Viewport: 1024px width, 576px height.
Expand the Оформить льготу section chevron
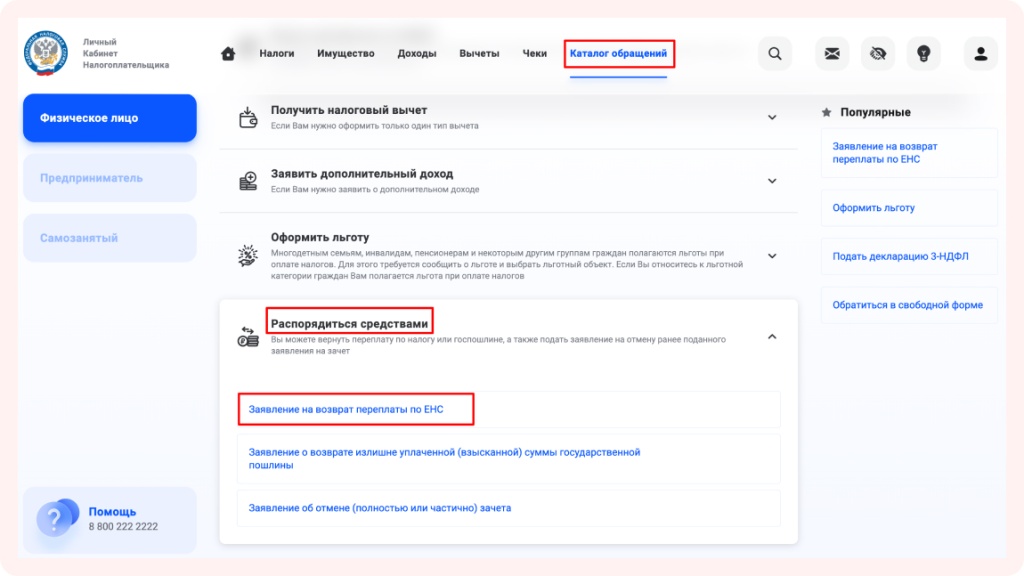(x=772, y=256)
